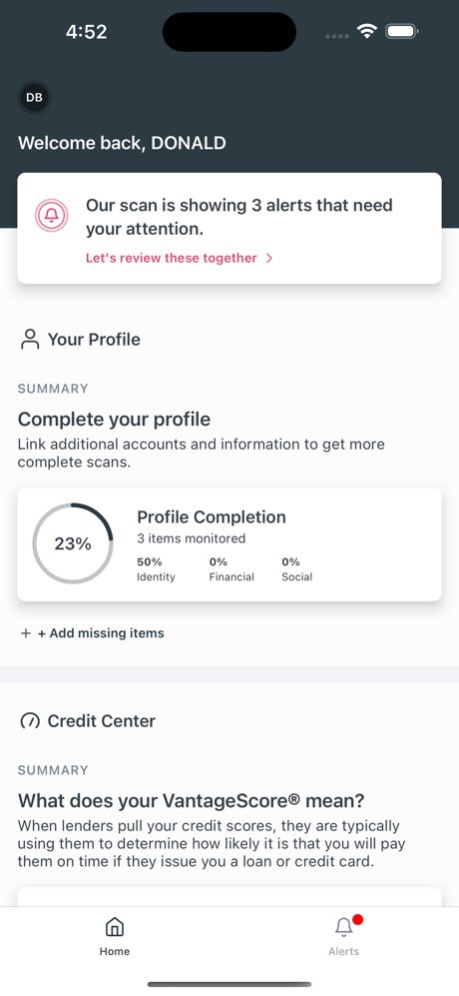This screenshot has width=459, height=996.
Task: Tap the 0% Financial stat
Action: (x=232, y=569)
